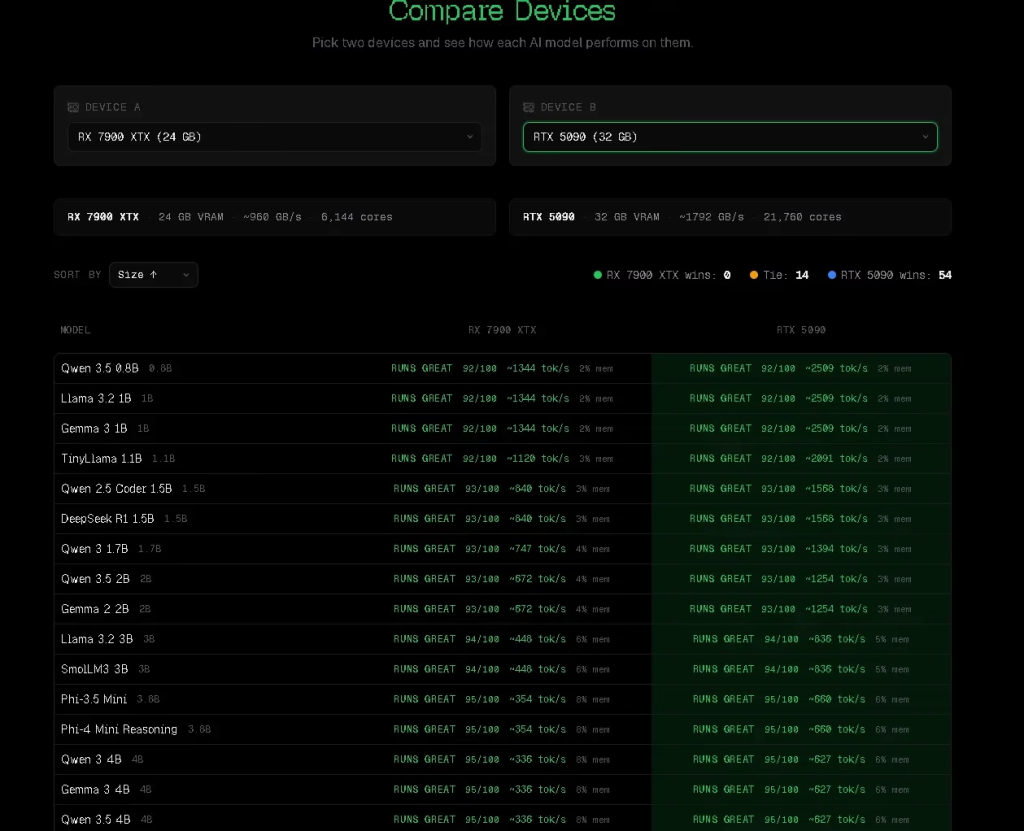Select the Qwen 3.5 0.8B model row
Viewport: 1024px width, 831px height.
[100, 368]
